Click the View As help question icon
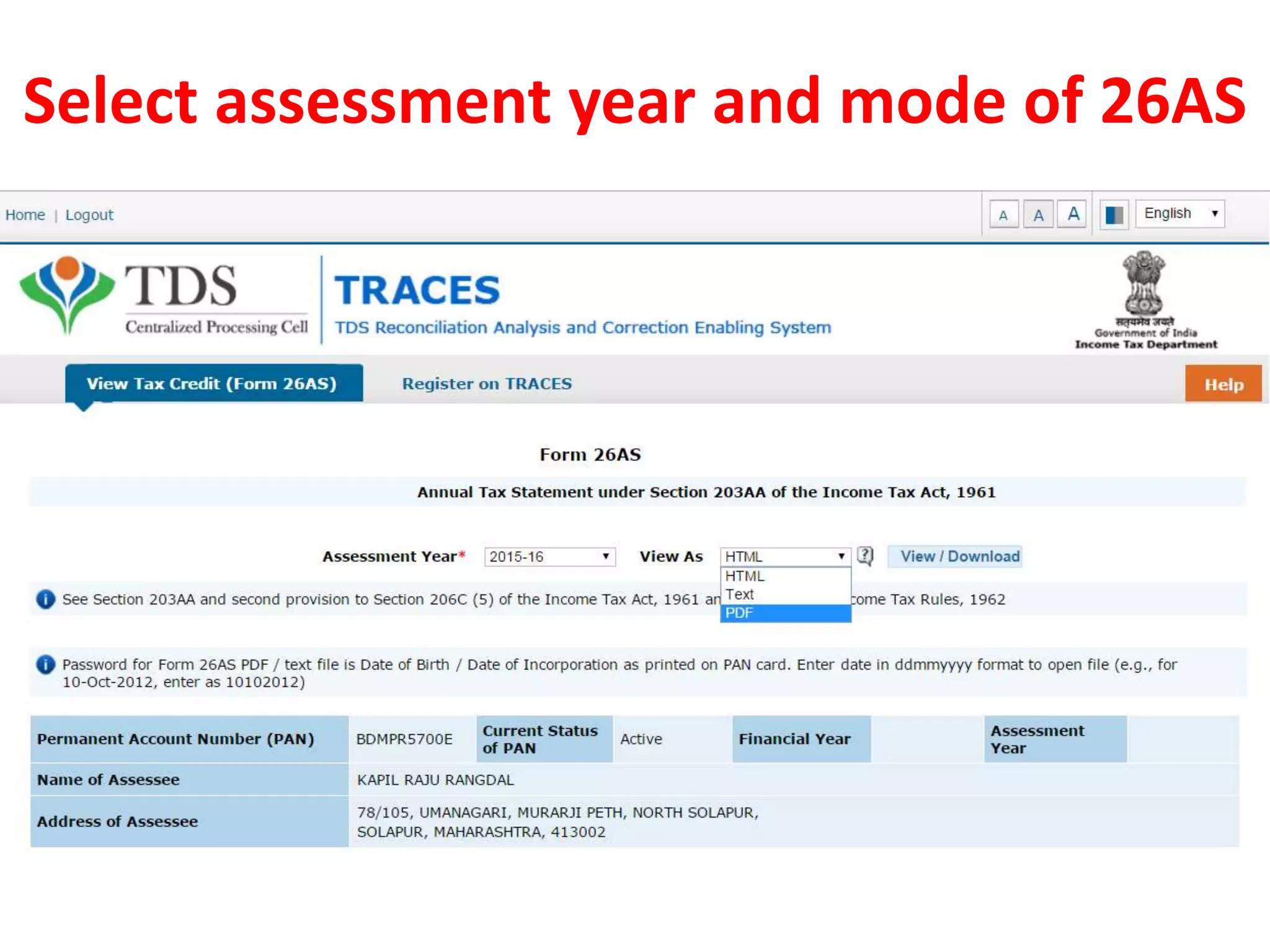 point(865,556)
